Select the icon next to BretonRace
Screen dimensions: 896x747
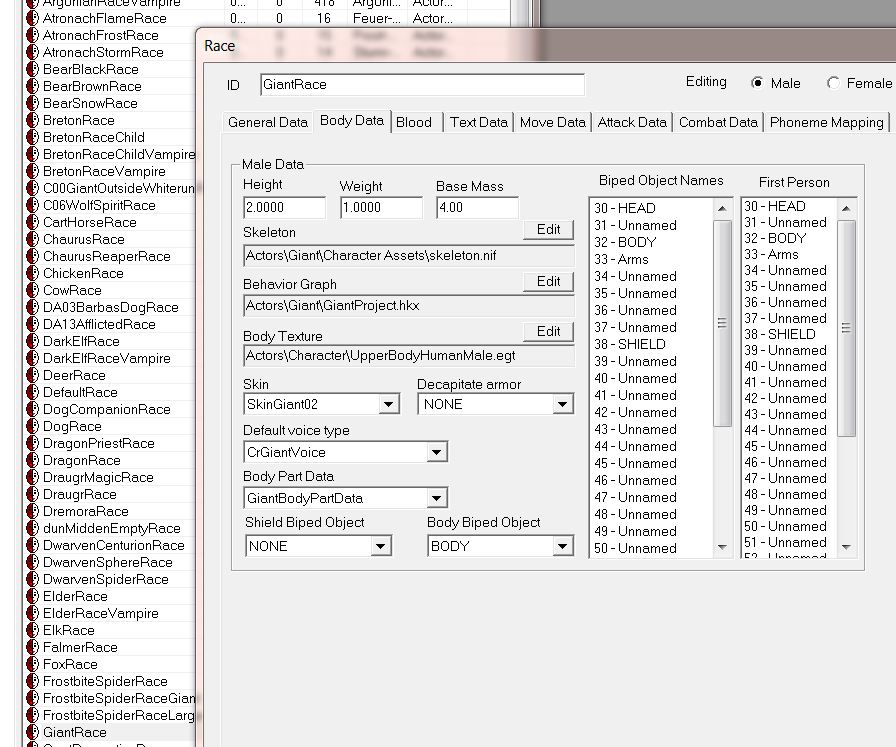click(31, 120)
